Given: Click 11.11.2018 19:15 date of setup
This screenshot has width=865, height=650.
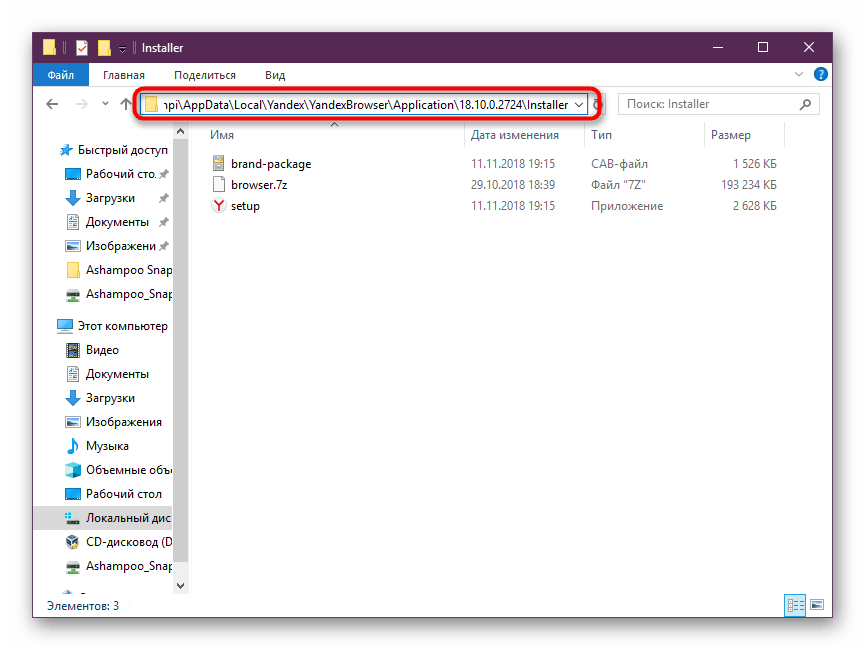Looking at the screenshot, I should click(513, 206).
